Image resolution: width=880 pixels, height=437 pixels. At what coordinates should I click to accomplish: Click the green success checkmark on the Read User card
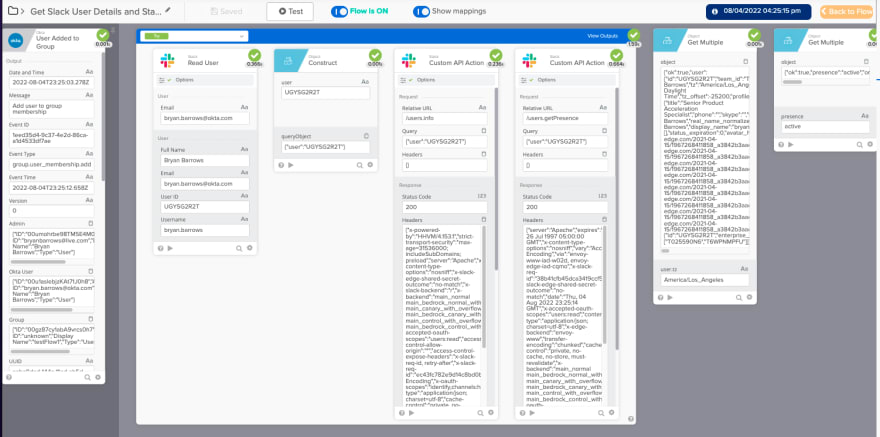tap(254, 55)
